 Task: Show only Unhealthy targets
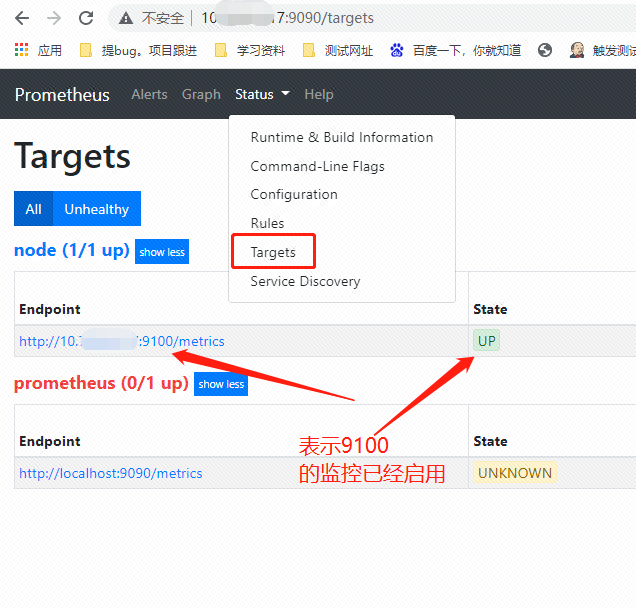pos(97,209)
